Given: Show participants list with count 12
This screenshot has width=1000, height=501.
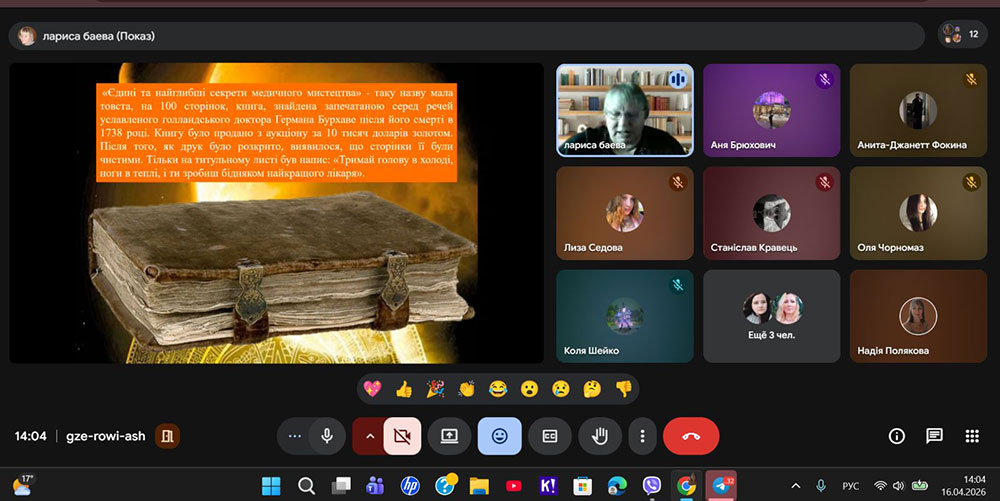Looking at the screenshot, I should (x=962, y=35).
